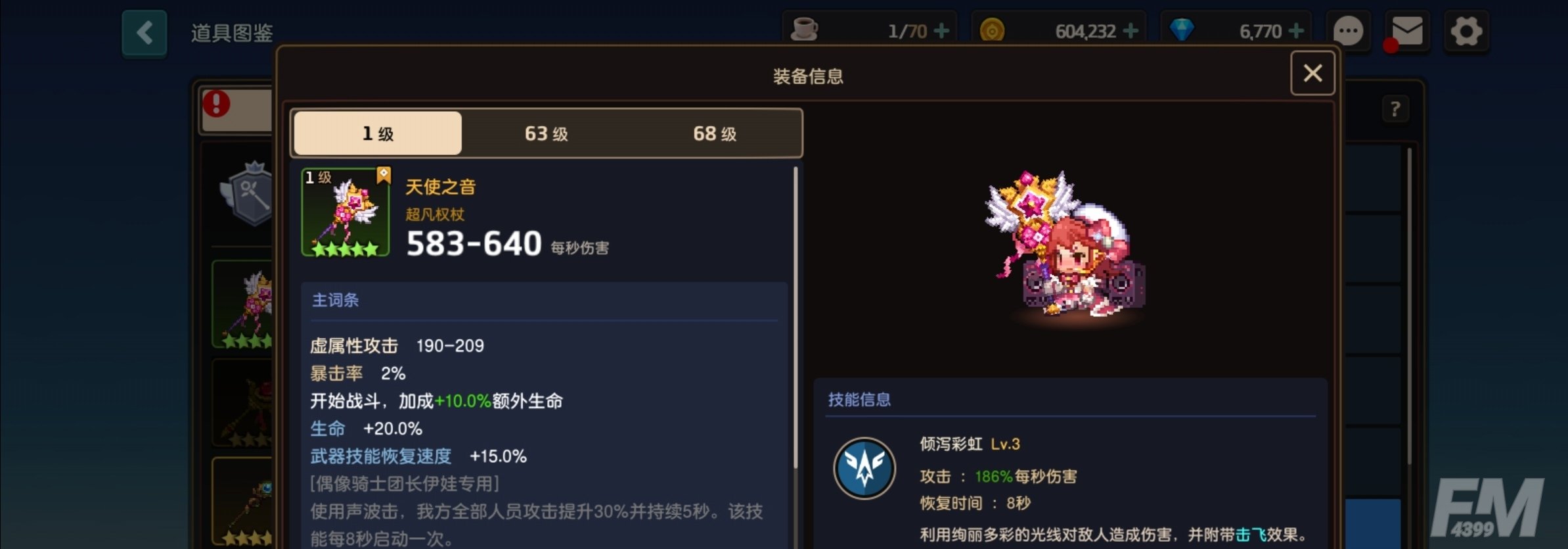
Task: Switch to the 63 级 tab
Action: [546, 133]
